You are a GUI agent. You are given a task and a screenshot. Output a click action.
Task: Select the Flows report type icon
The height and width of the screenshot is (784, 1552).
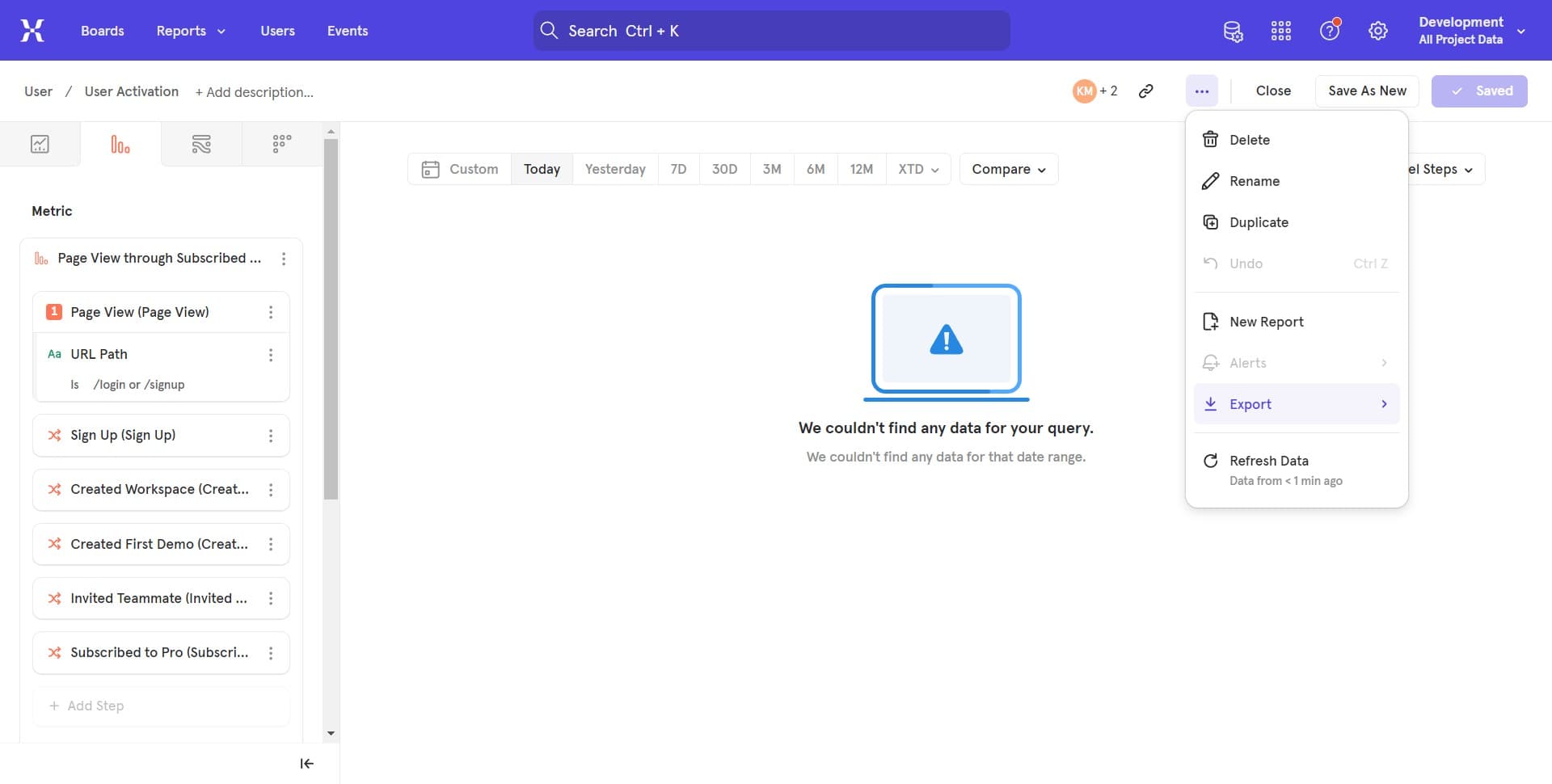[201, 145]
